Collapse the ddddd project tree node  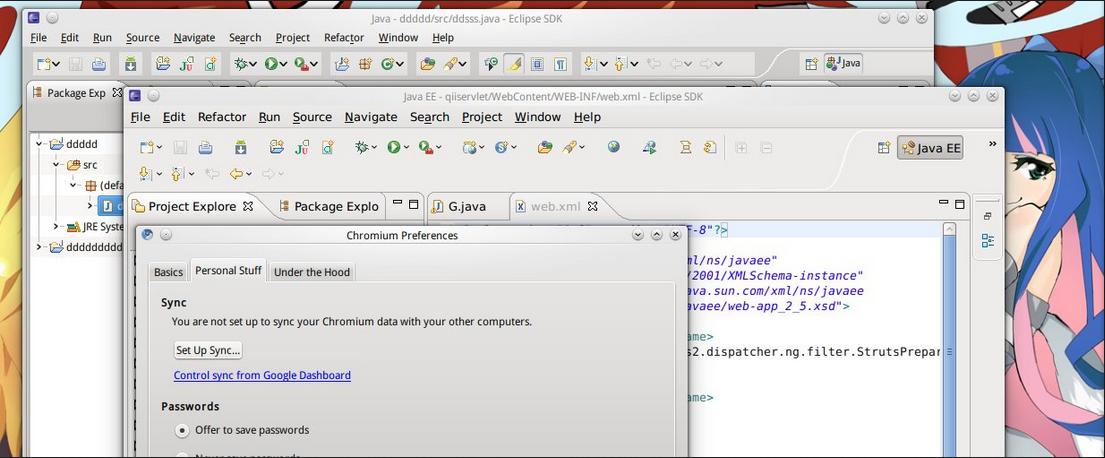39,144
